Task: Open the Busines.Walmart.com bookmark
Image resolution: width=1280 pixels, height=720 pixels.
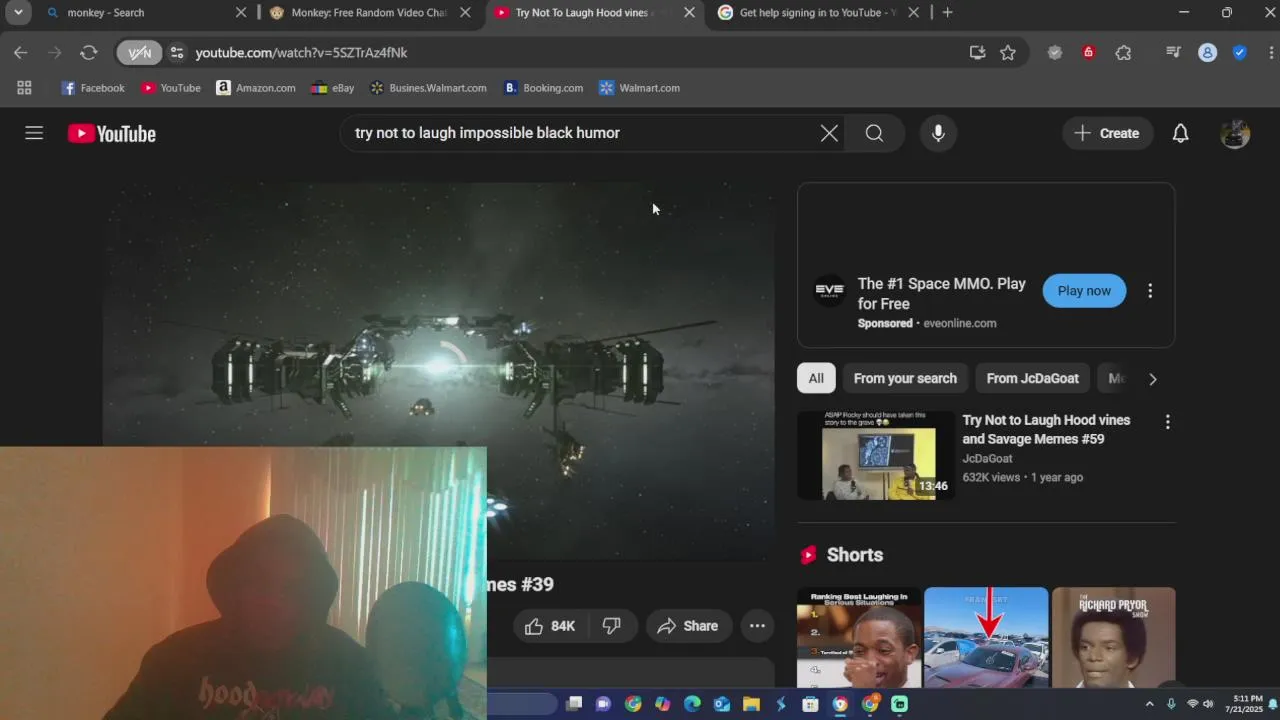Action: (x=428, y=88)
